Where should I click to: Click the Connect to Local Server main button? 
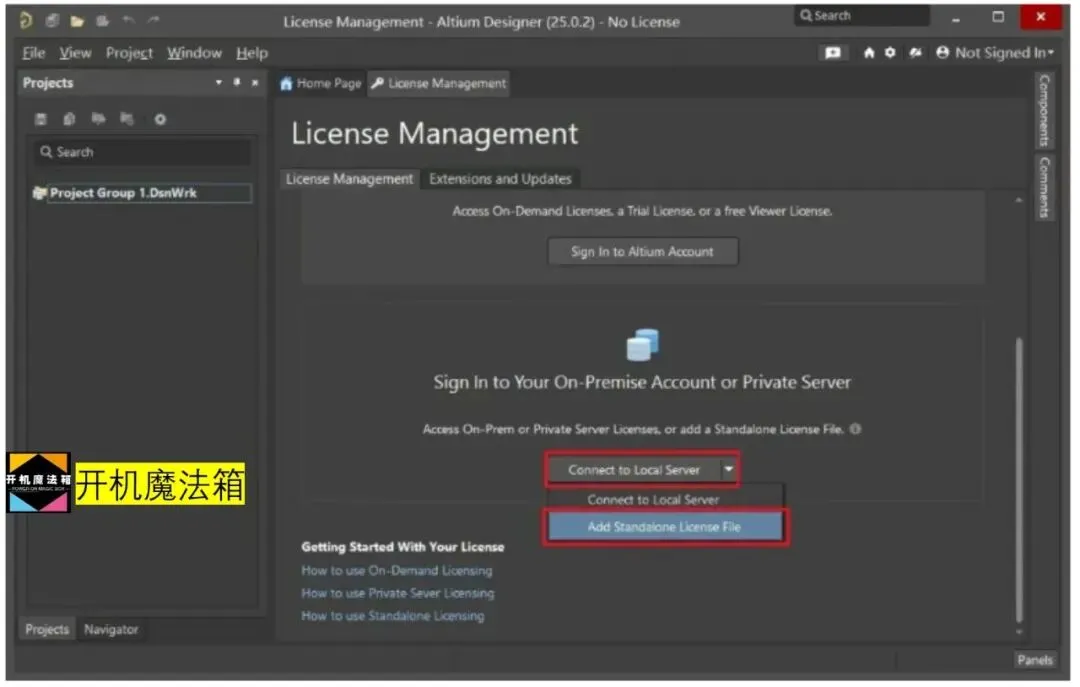[634, 469]
